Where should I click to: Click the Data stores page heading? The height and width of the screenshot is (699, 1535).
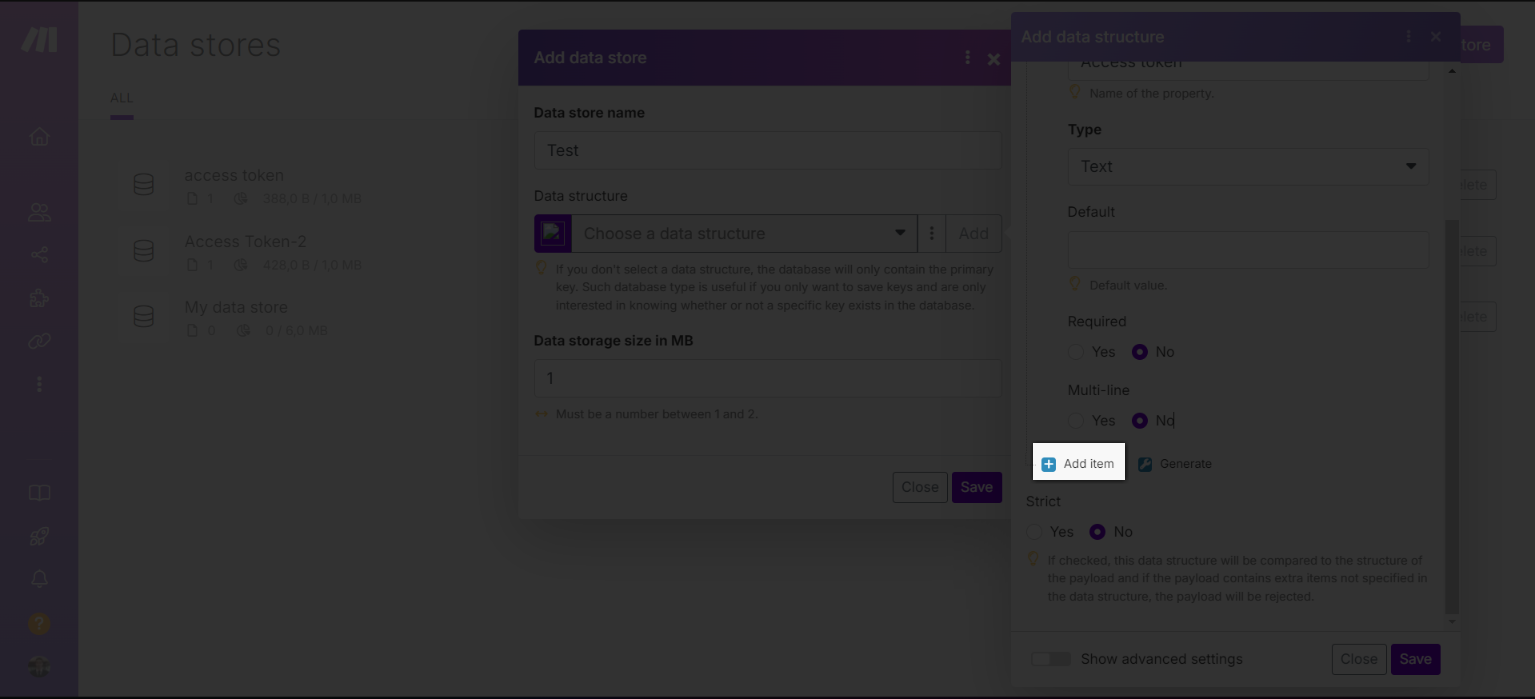[x=196, y=45]
